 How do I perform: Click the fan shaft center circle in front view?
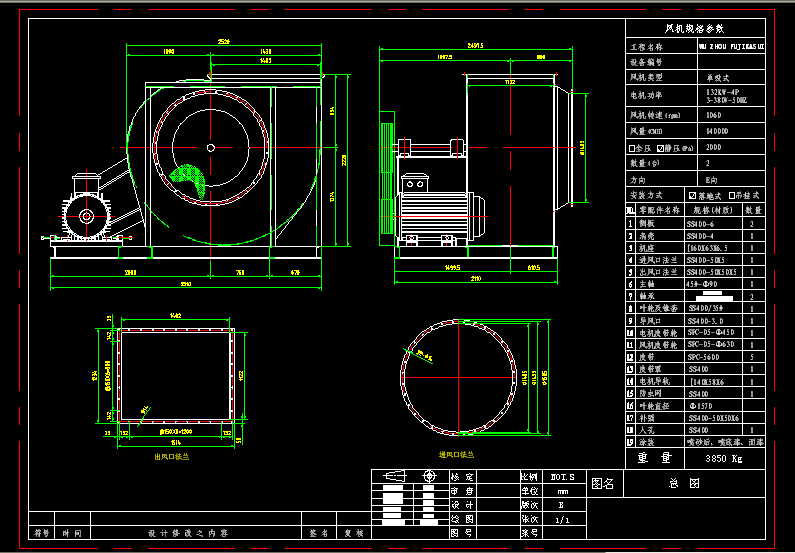pyautogui.click(x=210, y=148)
